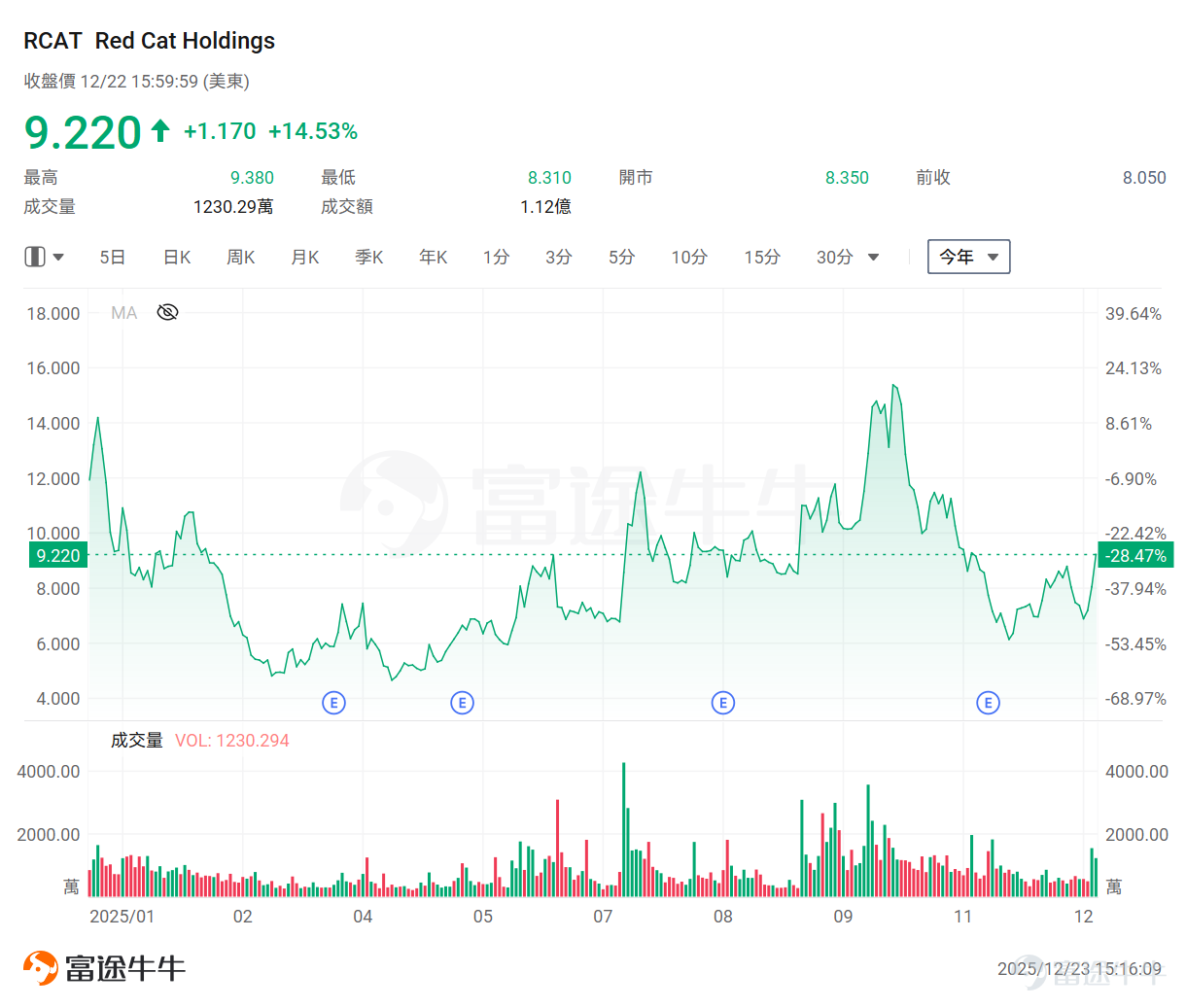Image resolution: width=1186 pixels, height=1008 pixels.
Task: Expand chart layout dropdown arrow
Action: (x=58, y=258)
